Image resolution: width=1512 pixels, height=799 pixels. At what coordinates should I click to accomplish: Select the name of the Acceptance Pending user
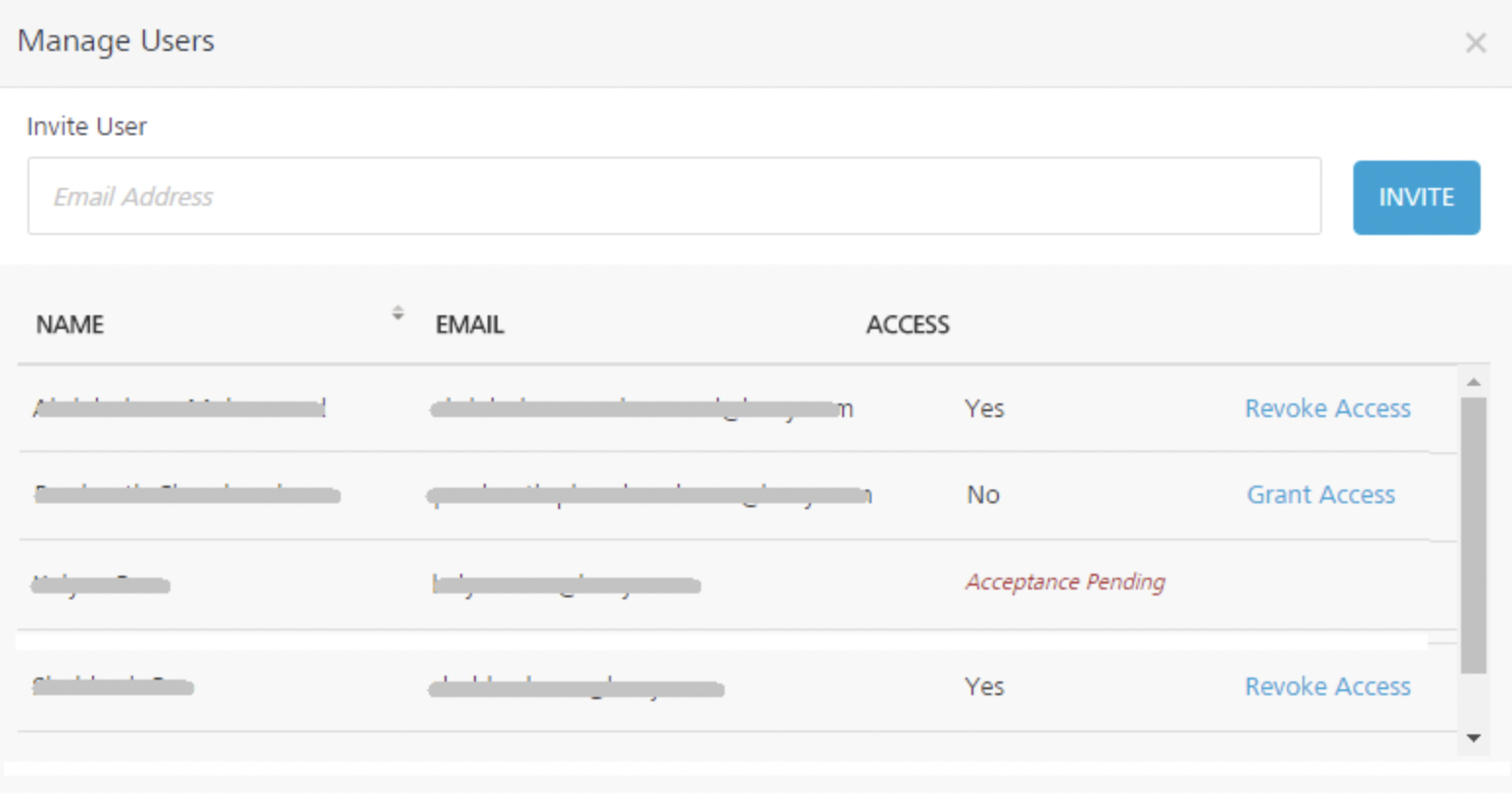coord(101,586)
